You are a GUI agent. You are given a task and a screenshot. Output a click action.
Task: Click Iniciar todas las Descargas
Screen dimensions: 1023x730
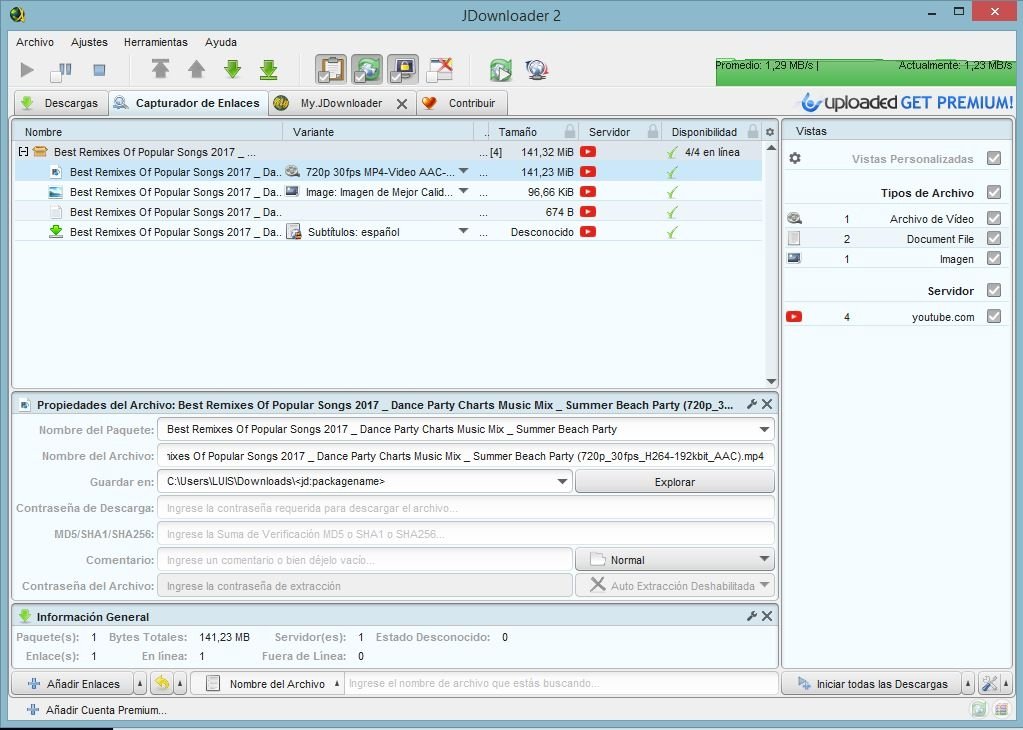click(872, 684)
